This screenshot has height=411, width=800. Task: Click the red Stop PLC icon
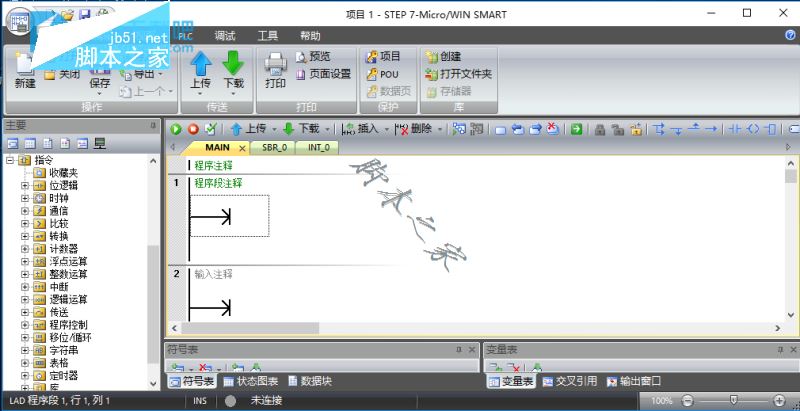tap(193, 130)
